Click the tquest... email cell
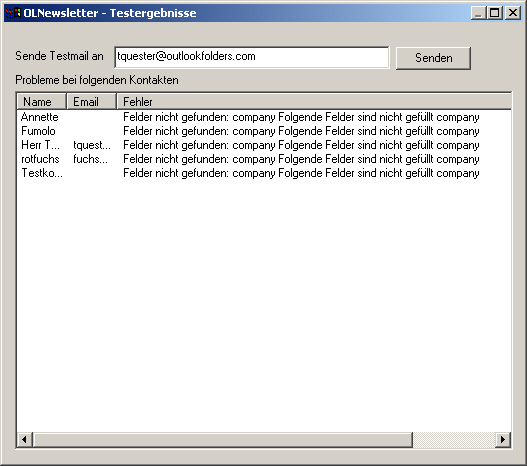The image size is (527, 466). (92, 145)
